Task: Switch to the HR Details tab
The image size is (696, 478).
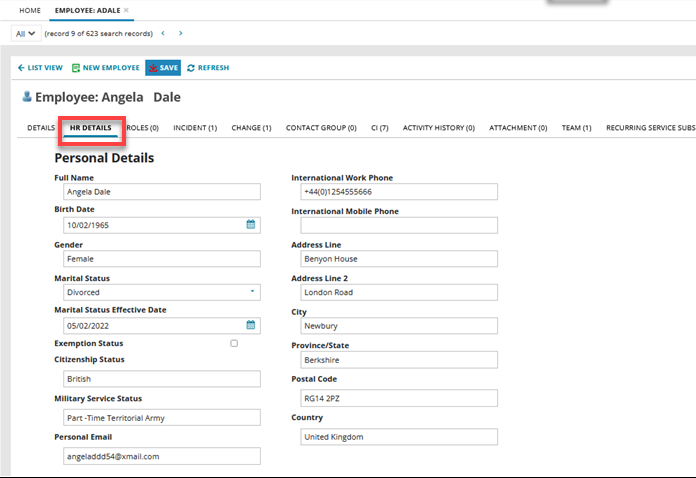Action: pos(90,128)
